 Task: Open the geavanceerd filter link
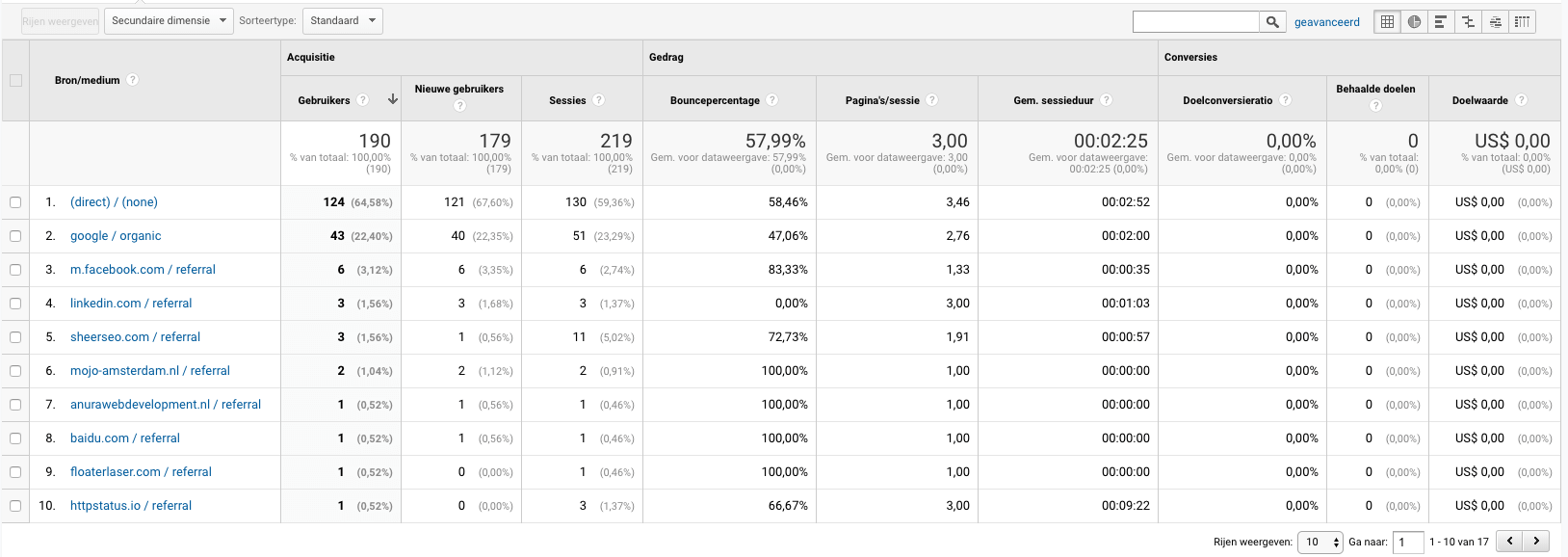tap(1326, 22)
